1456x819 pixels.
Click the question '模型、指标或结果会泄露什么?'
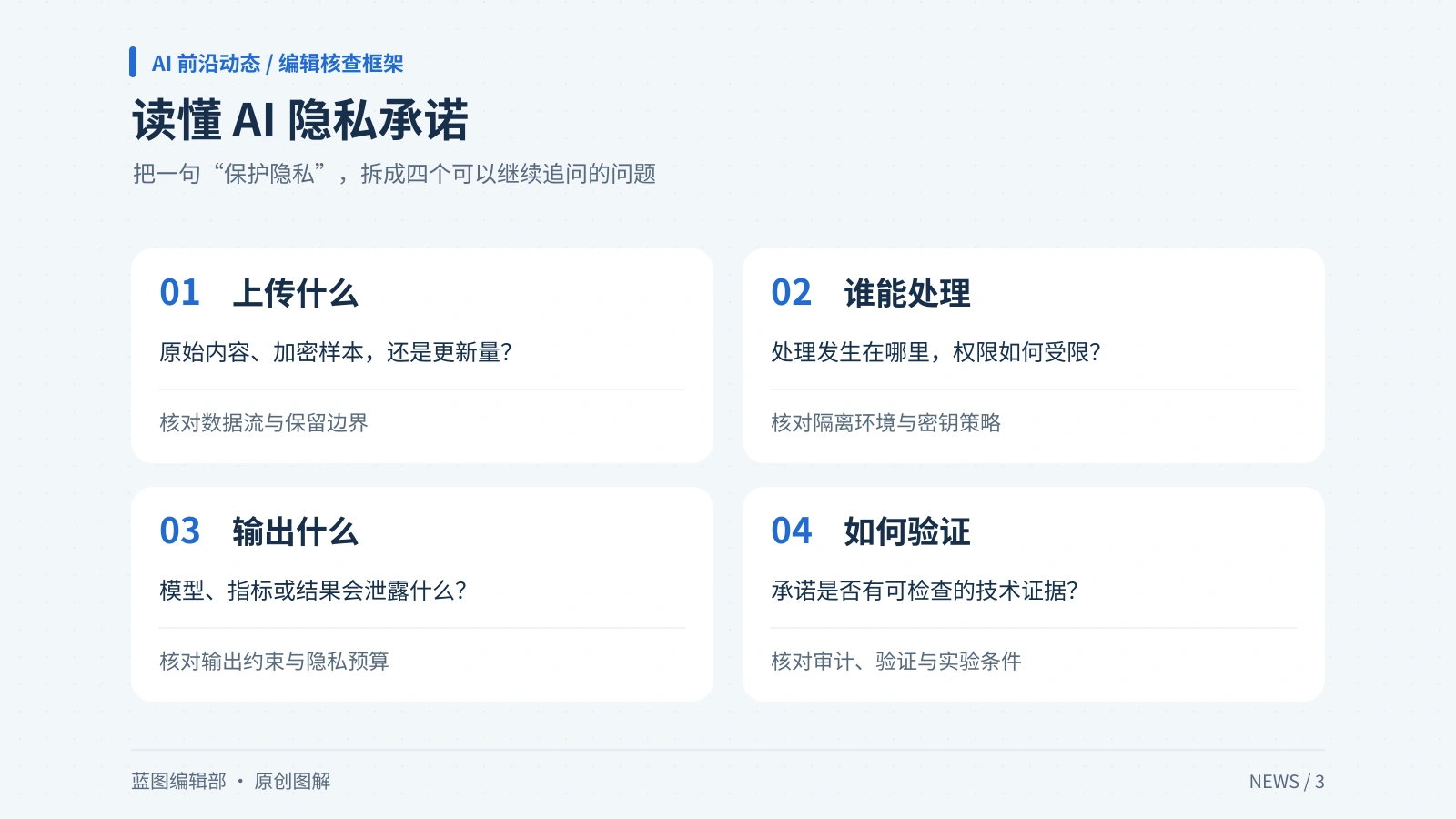(x=313, y=591)
